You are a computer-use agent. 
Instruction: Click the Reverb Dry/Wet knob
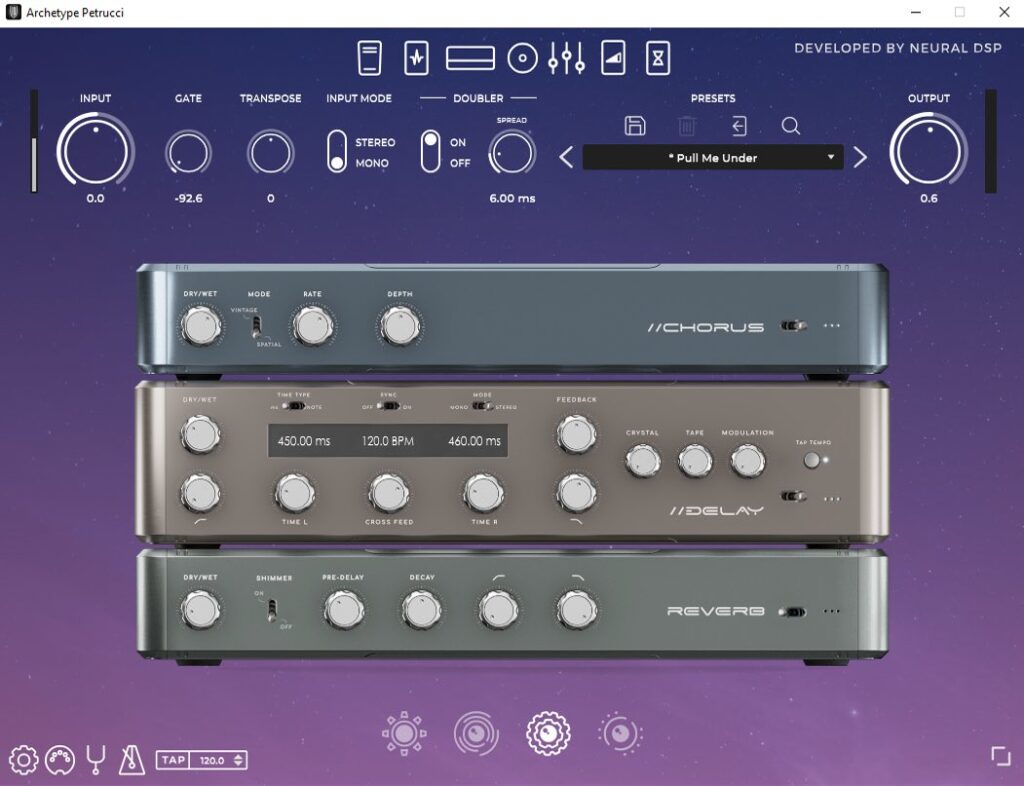[200, 610]
